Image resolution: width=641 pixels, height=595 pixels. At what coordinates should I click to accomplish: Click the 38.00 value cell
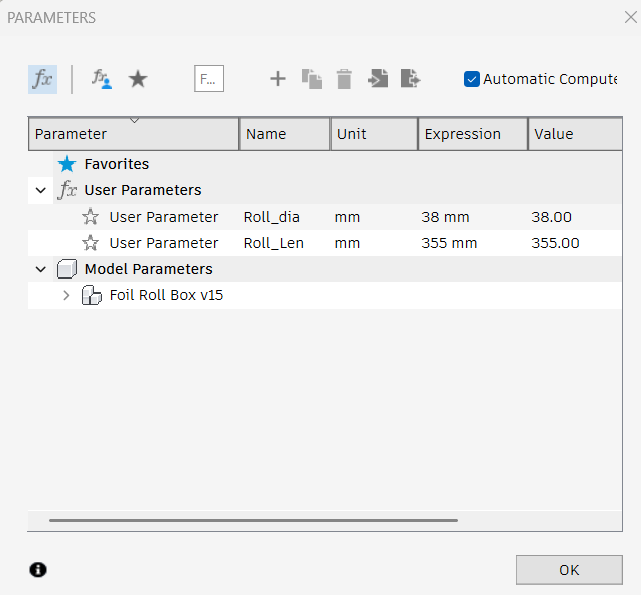[551, 217]
